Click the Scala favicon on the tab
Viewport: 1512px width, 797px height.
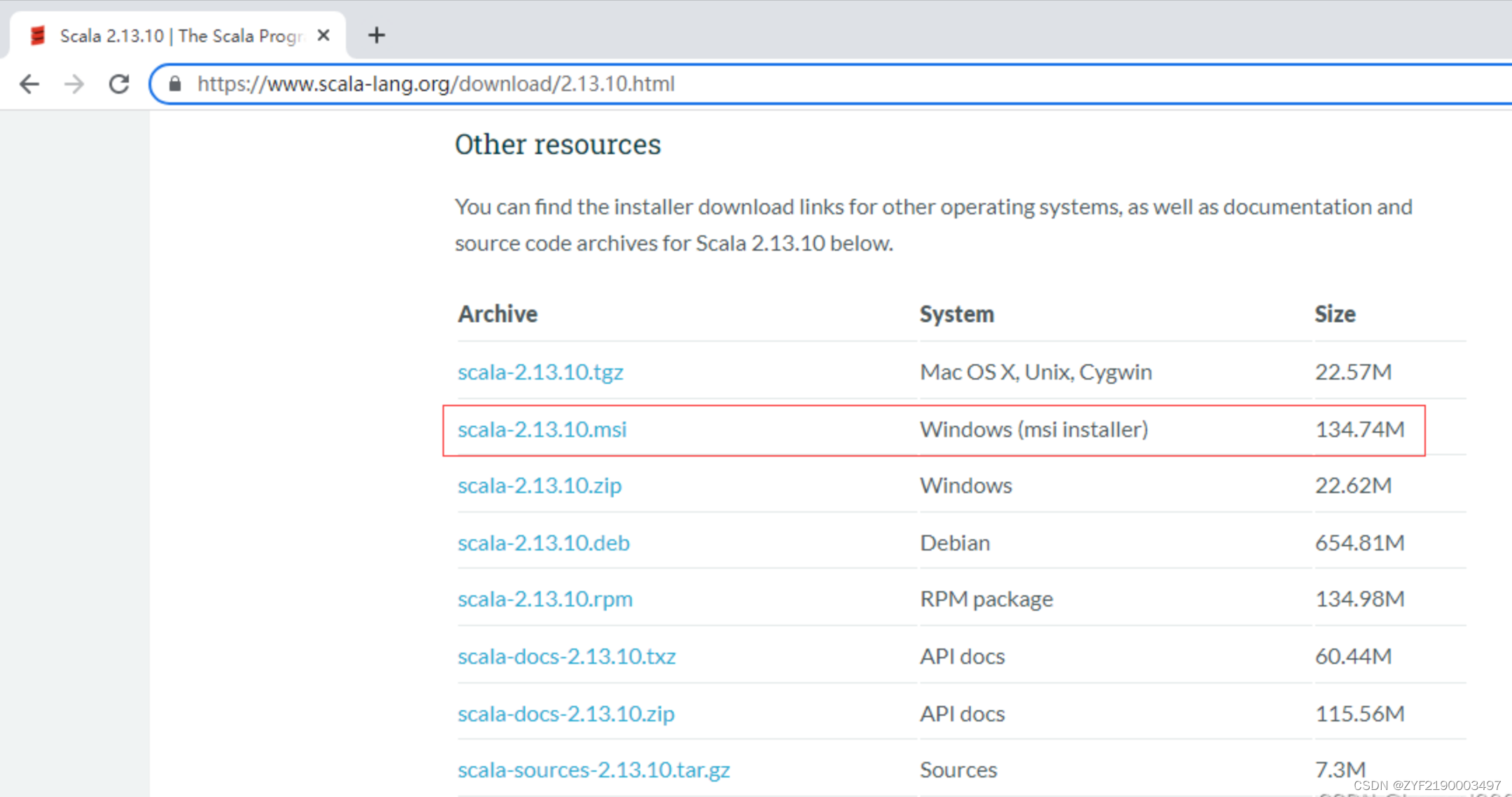tap(38, 35)
